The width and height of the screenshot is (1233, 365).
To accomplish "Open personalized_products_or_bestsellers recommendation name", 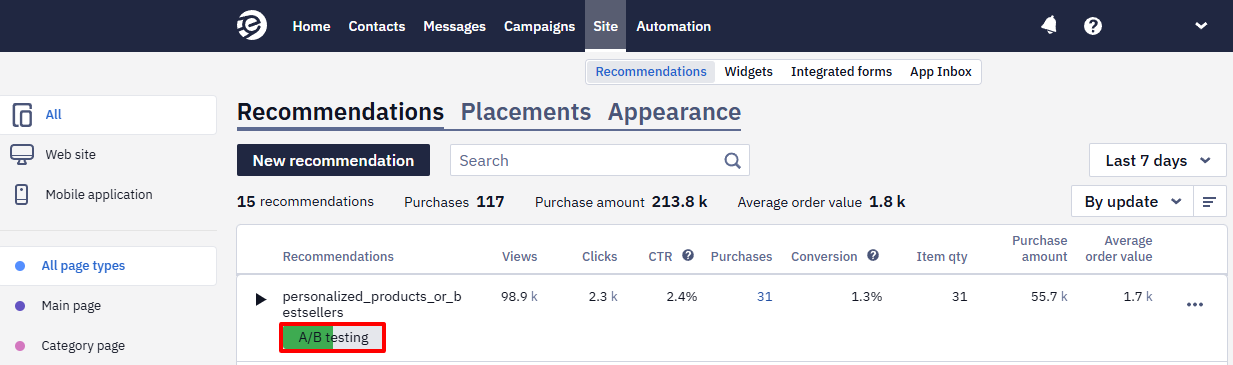I will pyautogui.click(x=372, y=304).
